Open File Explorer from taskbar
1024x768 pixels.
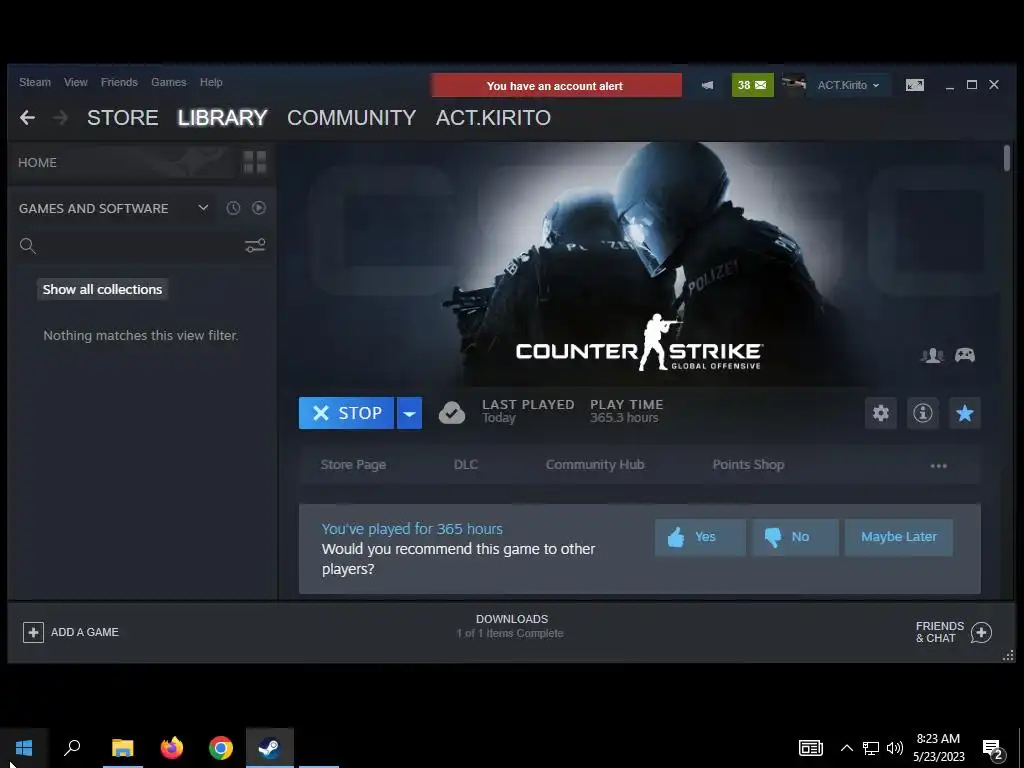[123, 748]
